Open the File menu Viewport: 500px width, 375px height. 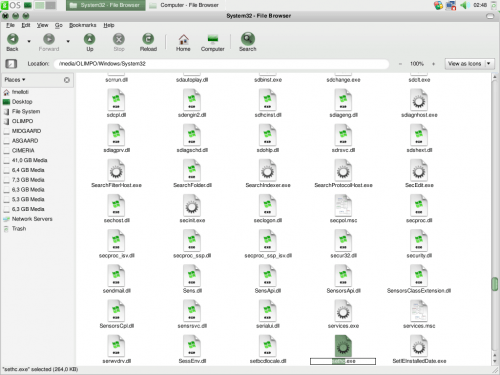10,25
